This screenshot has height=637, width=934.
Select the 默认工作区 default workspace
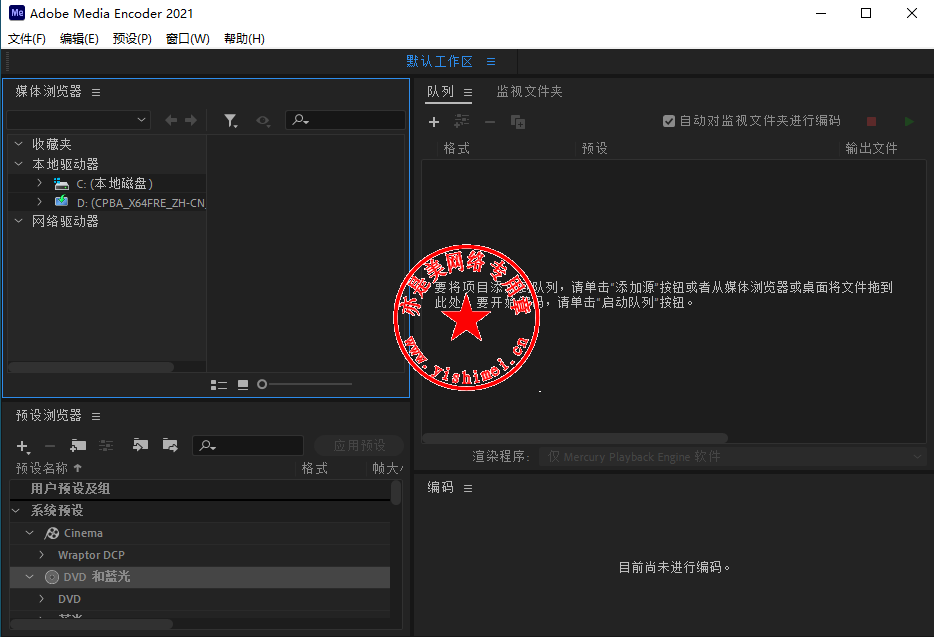click(439, 61)
